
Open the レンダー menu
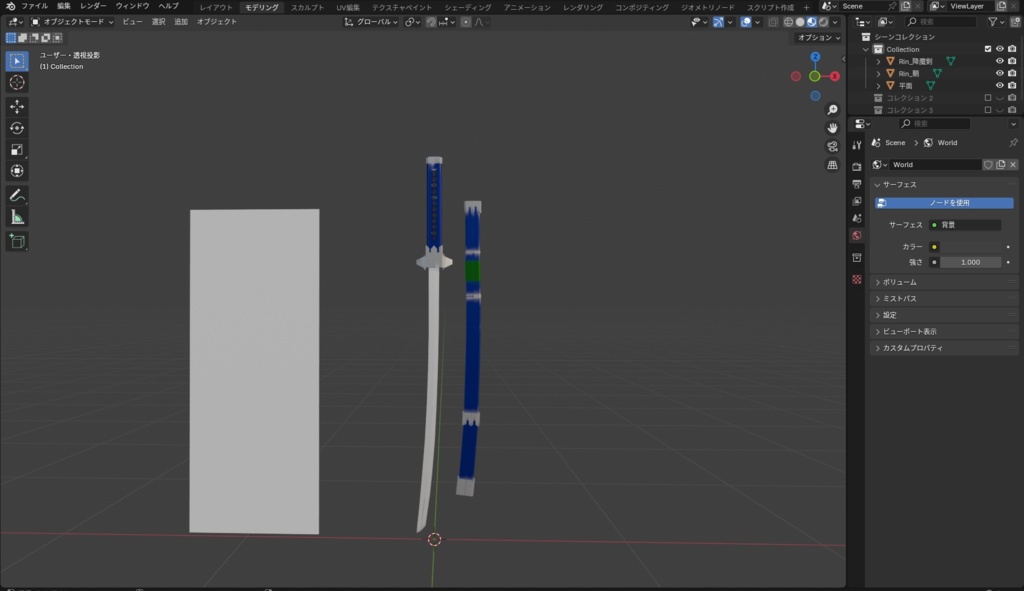coord(93,6)
